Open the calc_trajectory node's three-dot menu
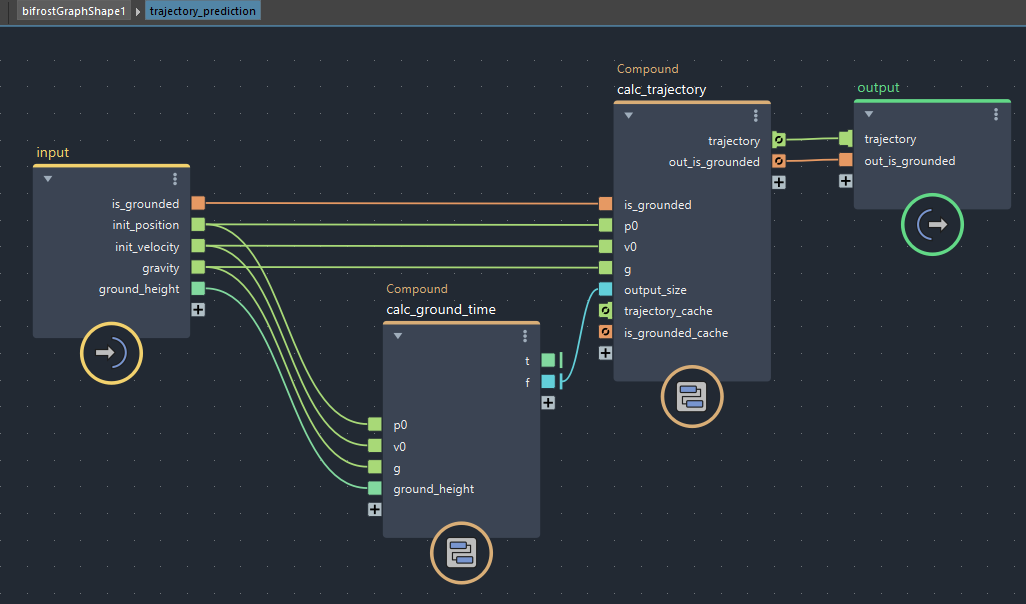This screenshot has height=604, width=1026. (x=756, y=116)
